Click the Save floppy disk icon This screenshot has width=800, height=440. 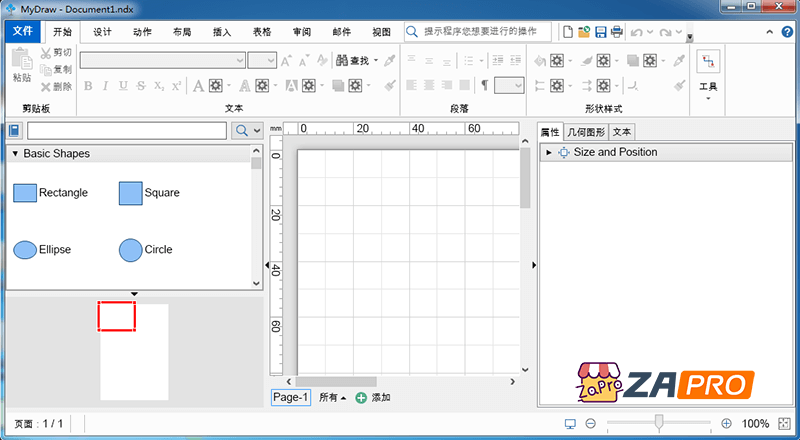(601, 32)
